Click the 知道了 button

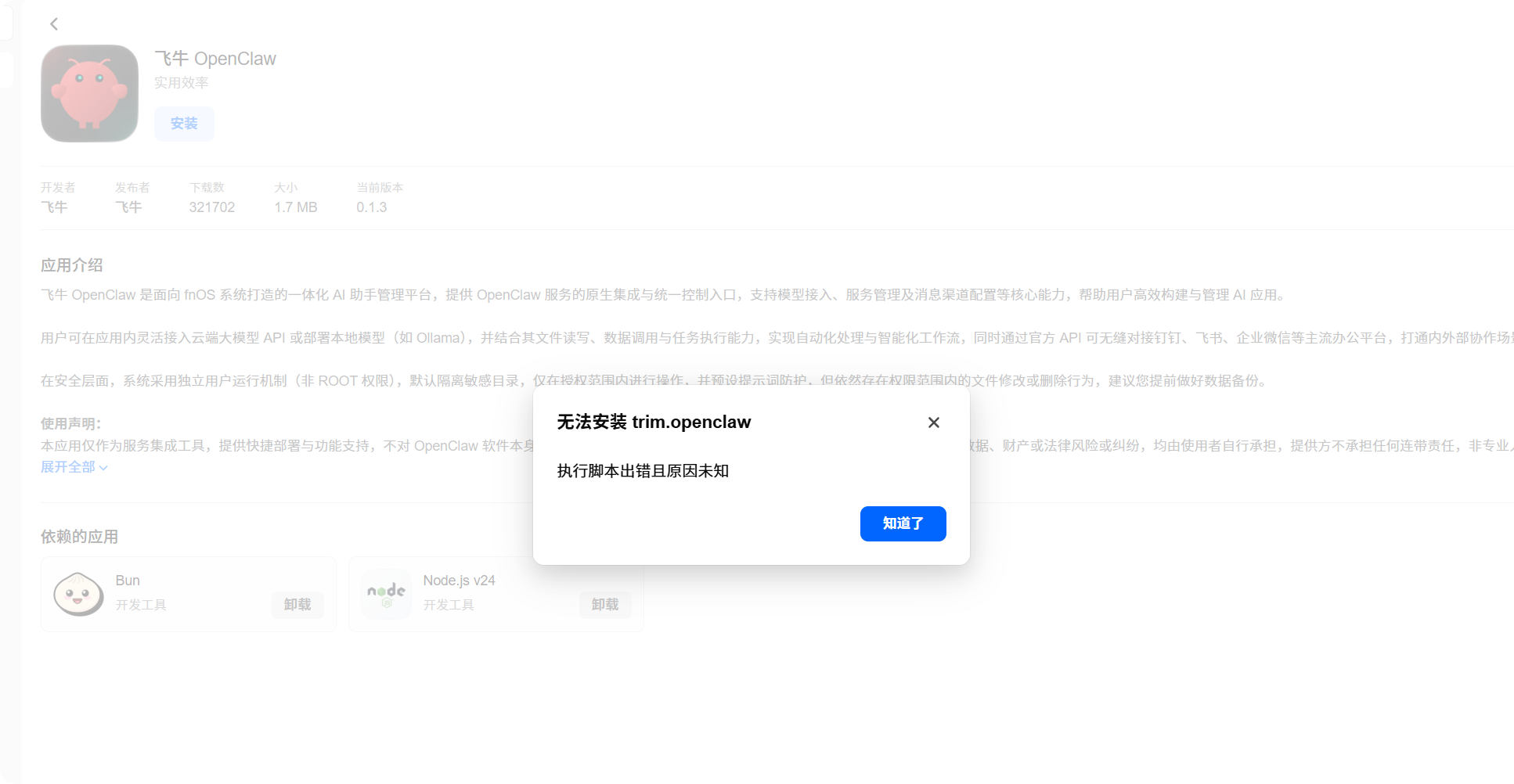(903, 523)
